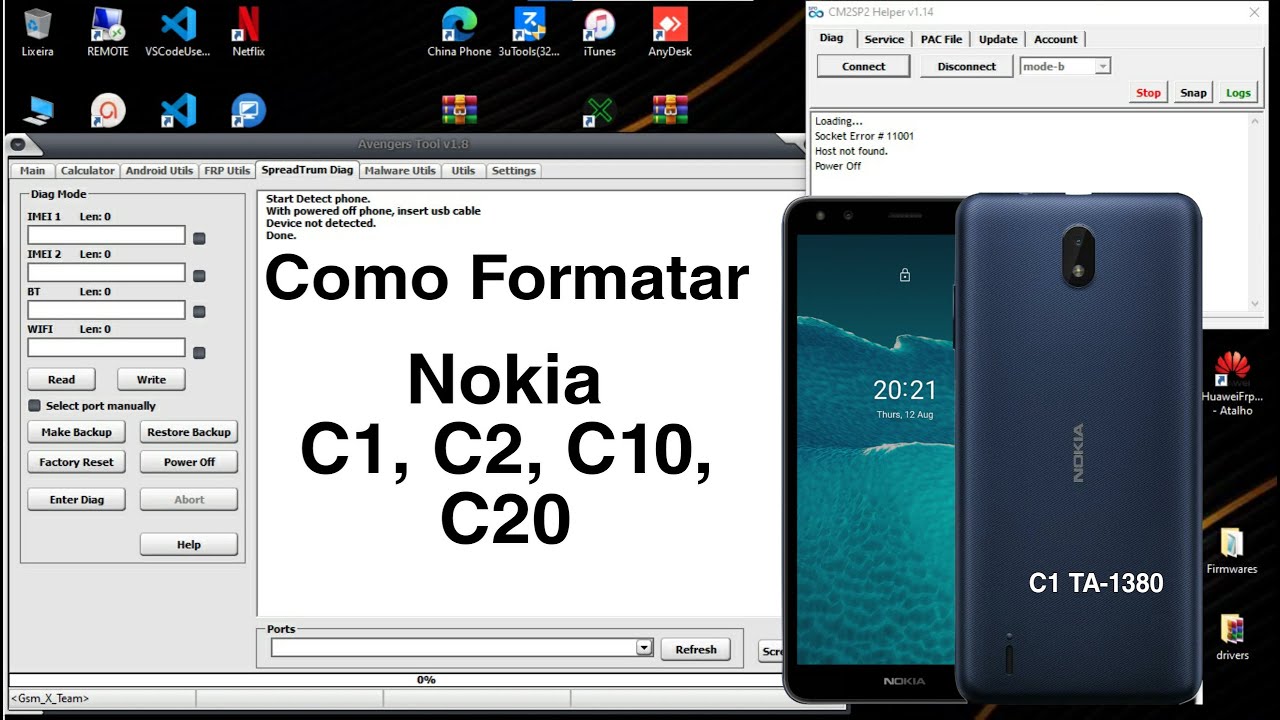Open the WinRAR archive below AnyDesk

tap(669, 110)
